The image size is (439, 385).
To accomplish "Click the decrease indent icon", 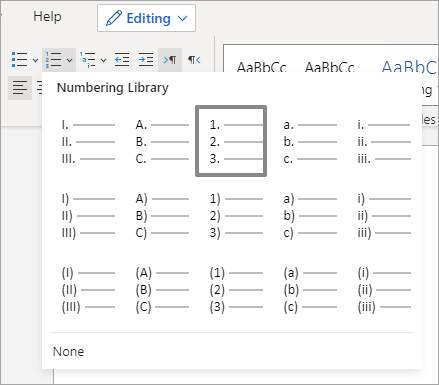I will tap(122, 60).
